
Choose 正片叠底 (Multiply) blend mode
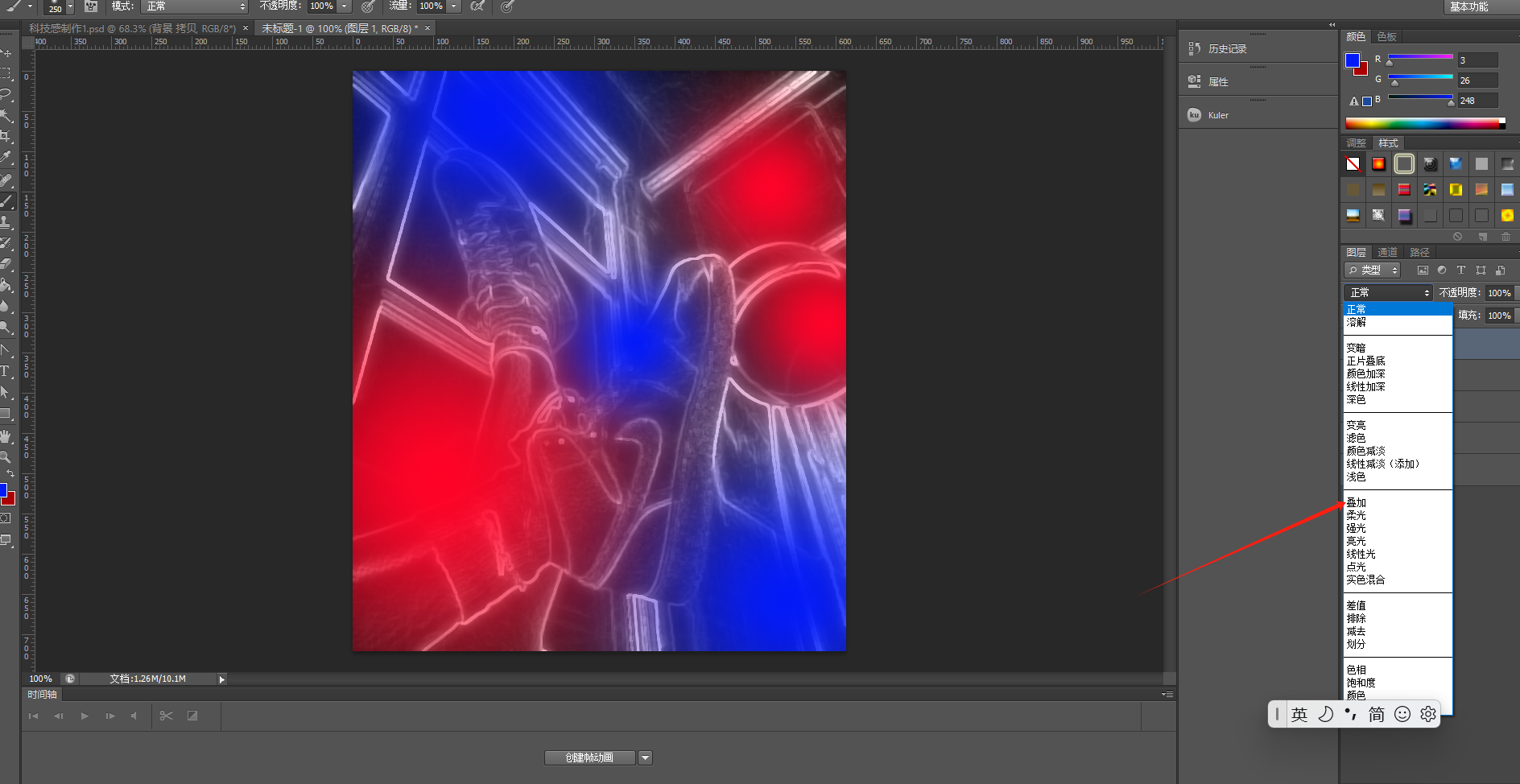pyautogui.click(x=1366, y=361)
